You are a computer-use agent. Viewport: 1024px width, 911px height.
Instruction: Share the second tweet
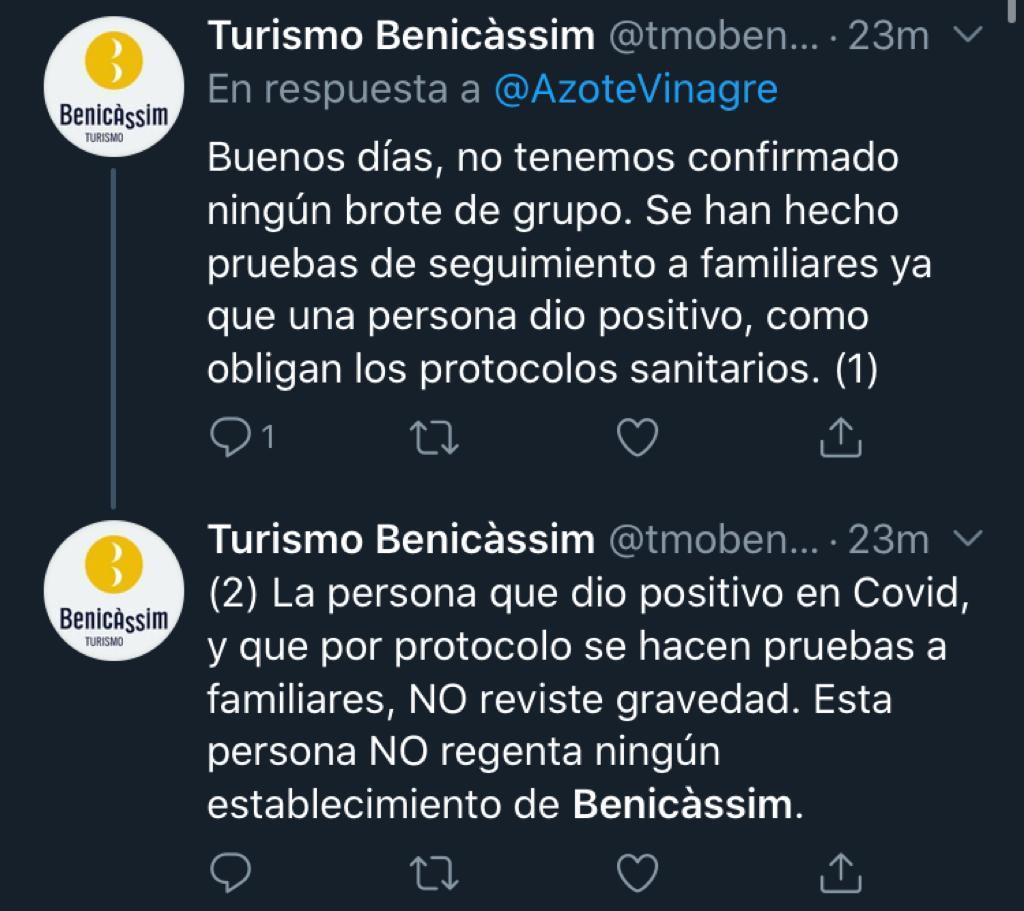(x=840, y=871)
